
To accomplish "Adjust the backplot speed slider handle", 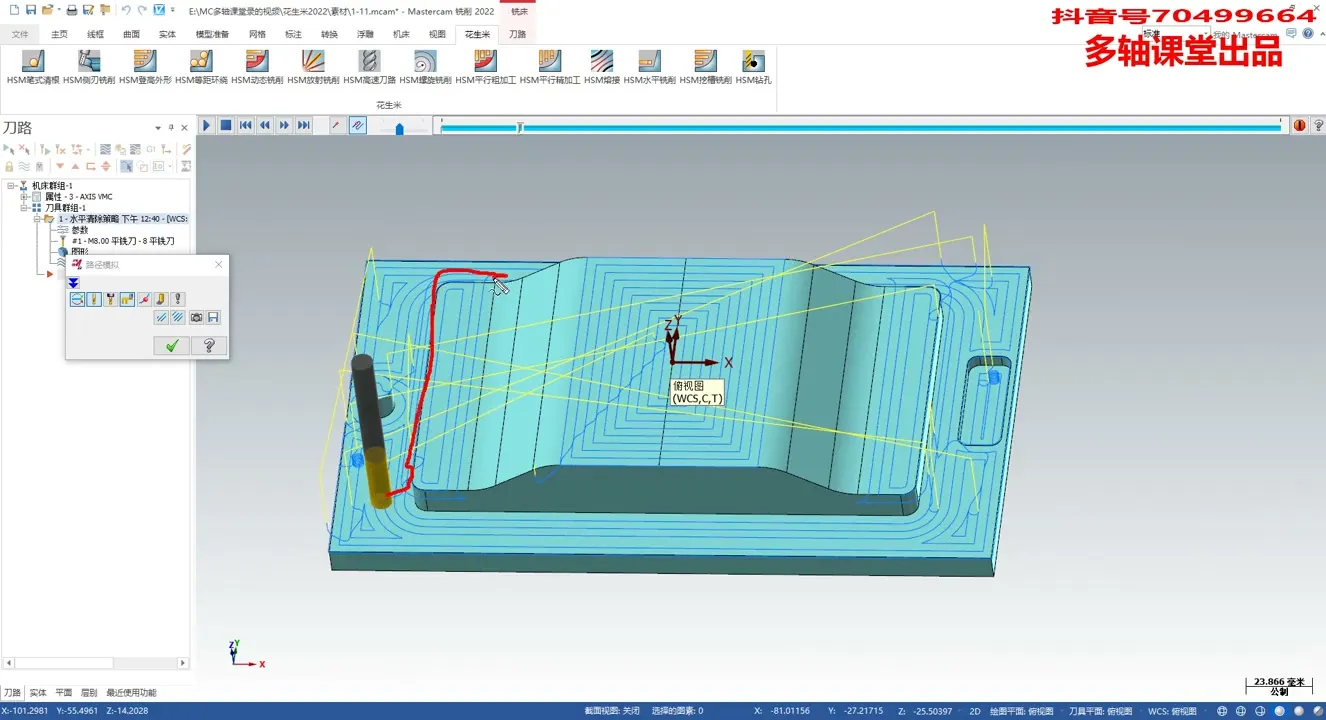I will (399, 128).
